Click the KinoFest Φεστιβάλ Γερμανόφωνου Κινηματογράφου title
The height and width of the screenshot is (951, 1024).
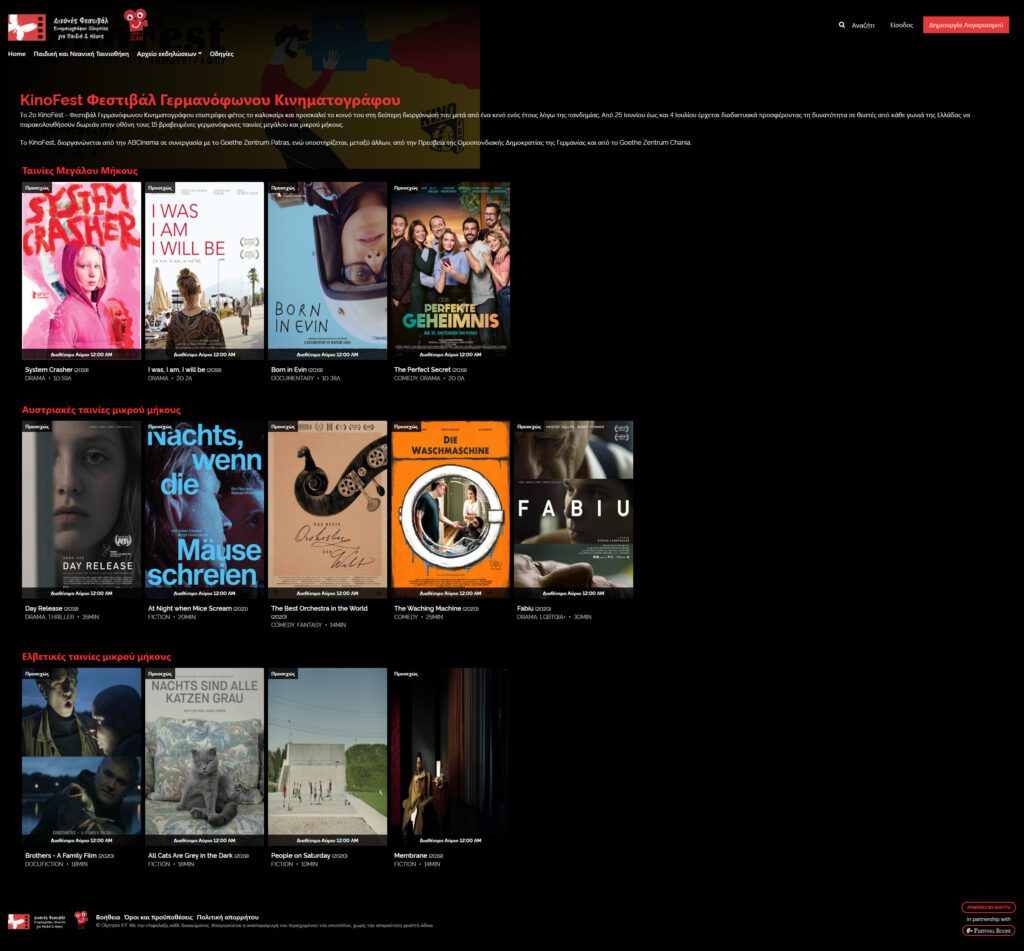(x=210, y=100)
